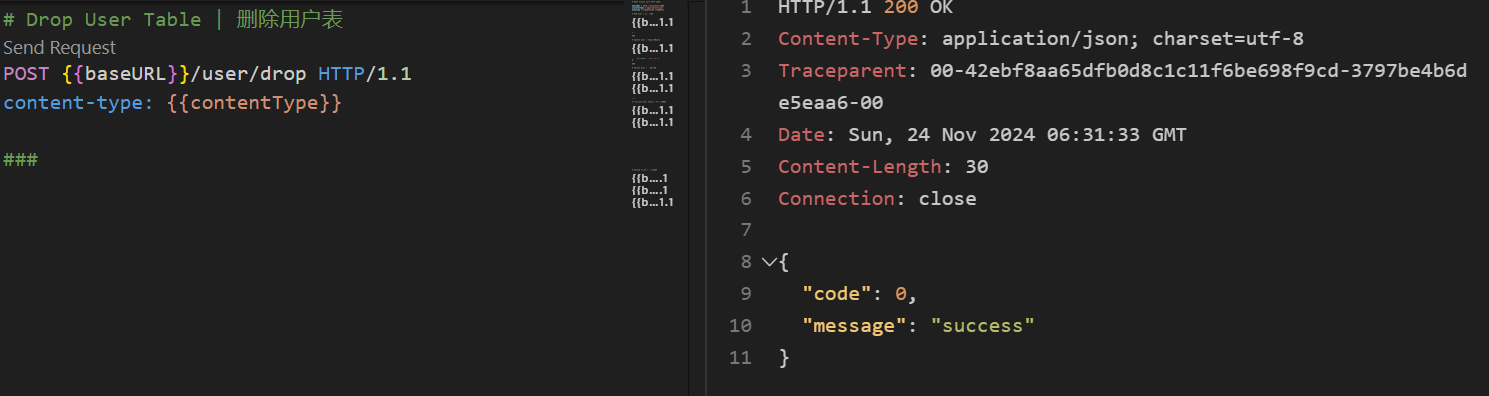Click the Content-Length value 30
Viewport: 1489px width, 396px height.
[977, 166]
